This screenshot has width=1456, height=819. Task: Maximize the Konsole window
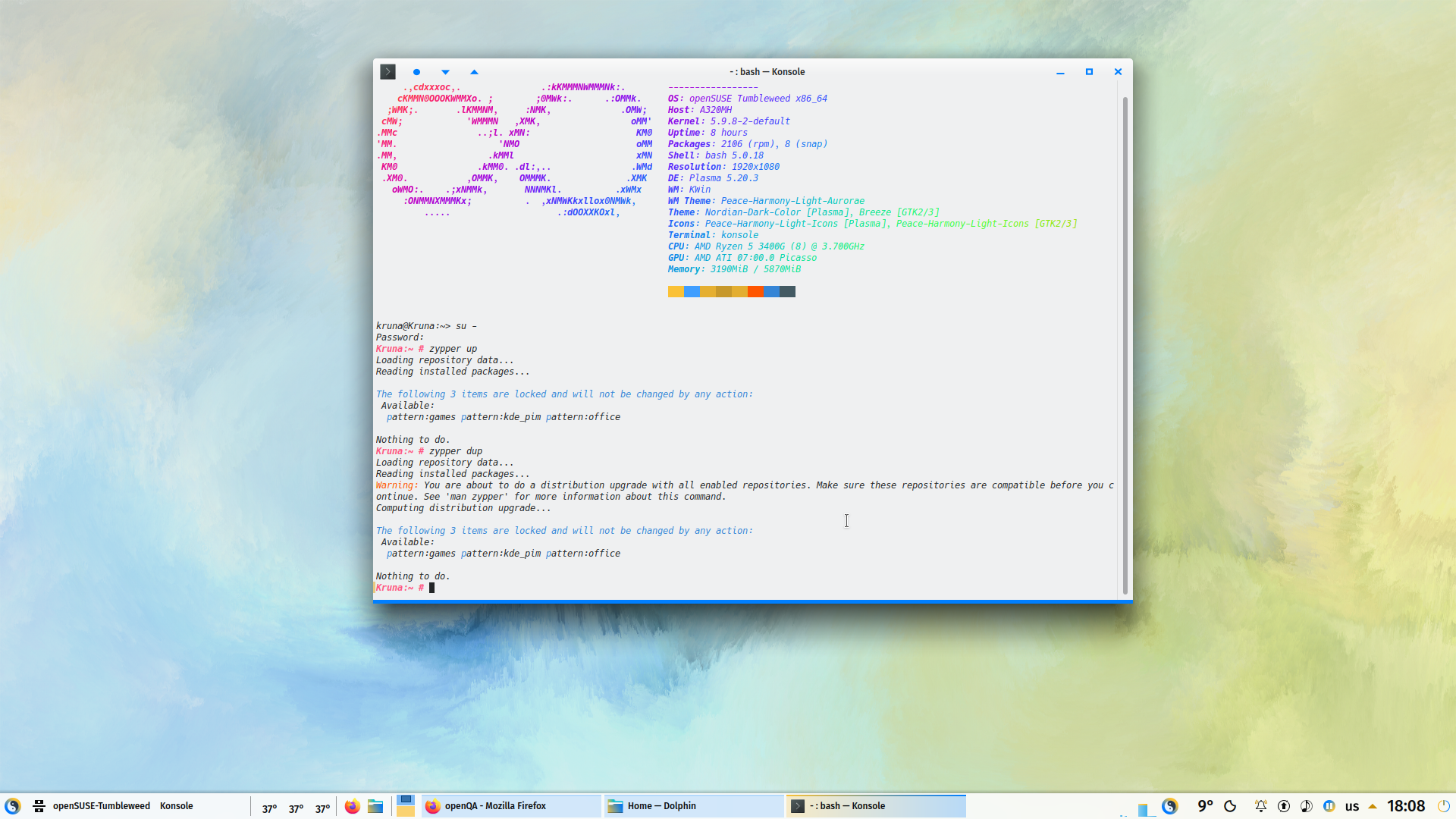(x=1089, y=72)
